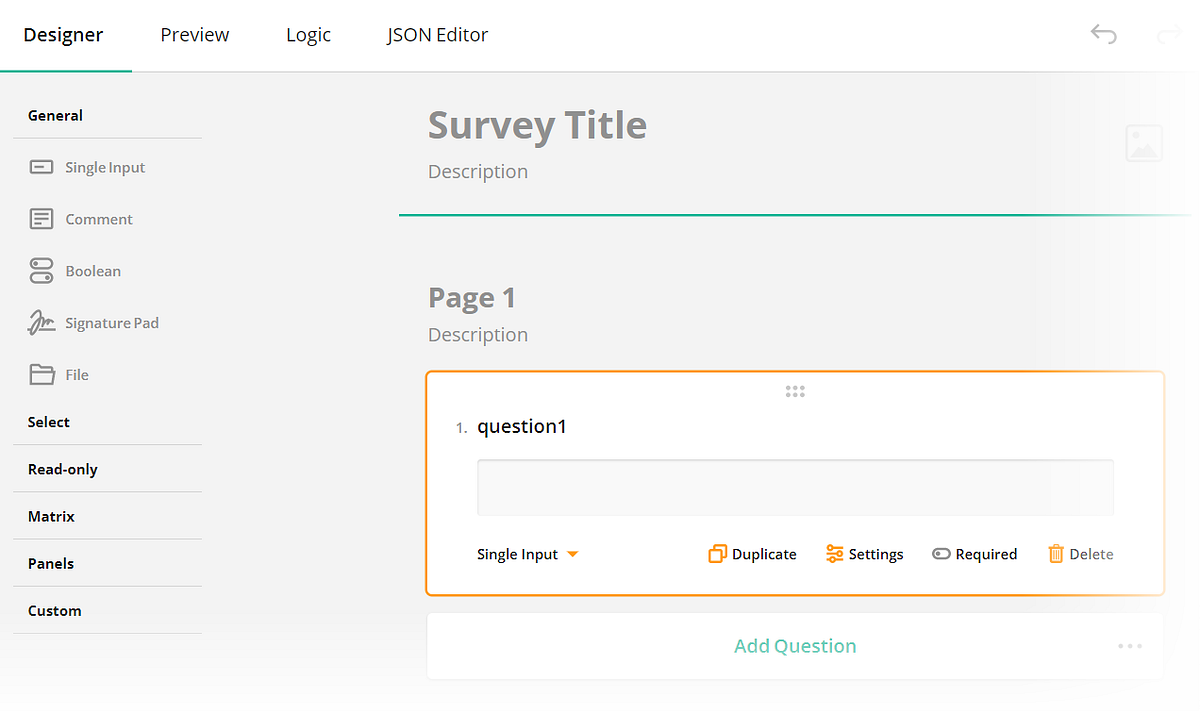This screenshot has height=712, width=1200.
Task: Toggle Required on question1
Action: (941, 553)
